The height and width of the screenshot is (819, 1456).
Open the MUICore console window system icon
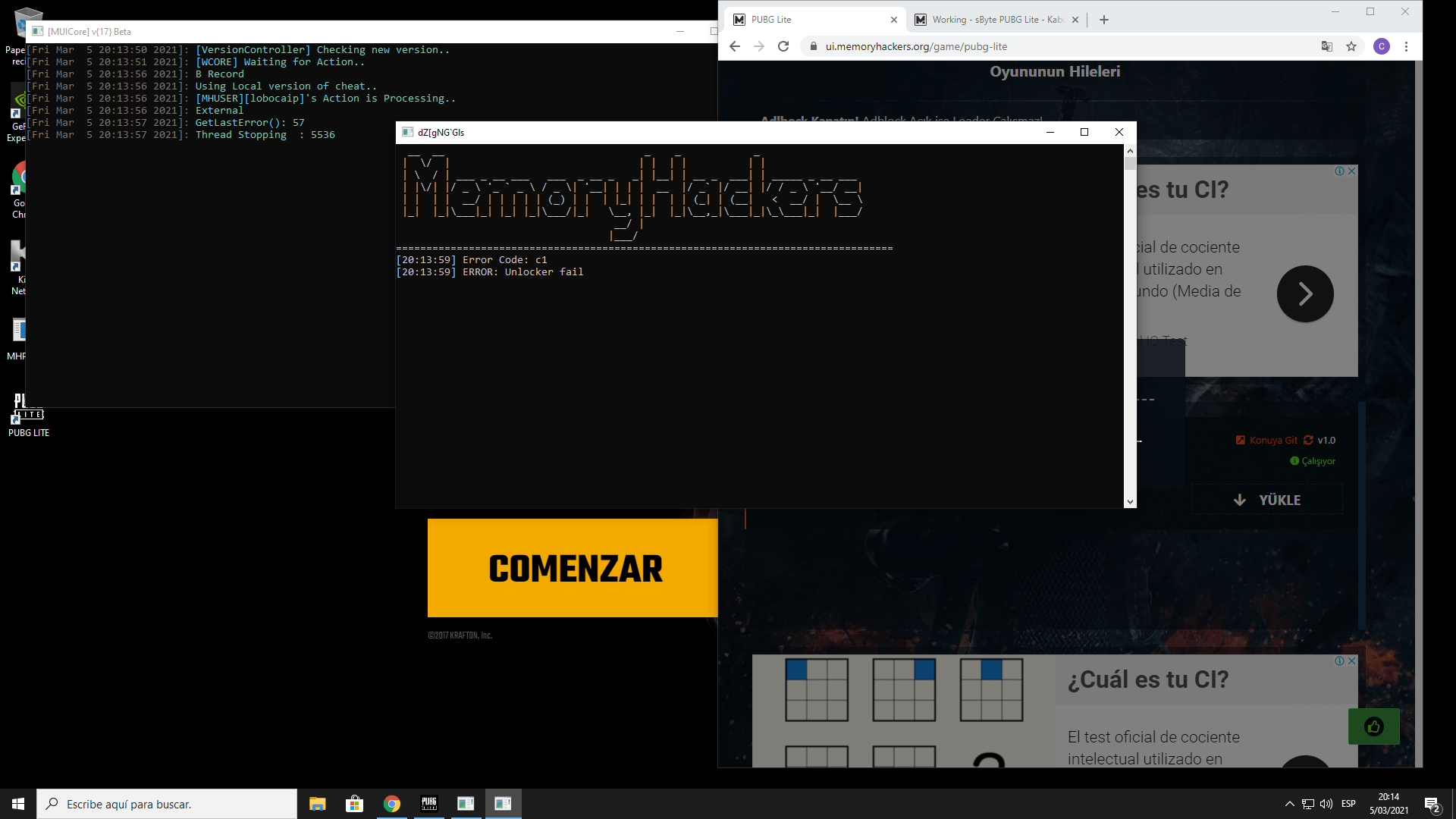(x=37, y=31)
